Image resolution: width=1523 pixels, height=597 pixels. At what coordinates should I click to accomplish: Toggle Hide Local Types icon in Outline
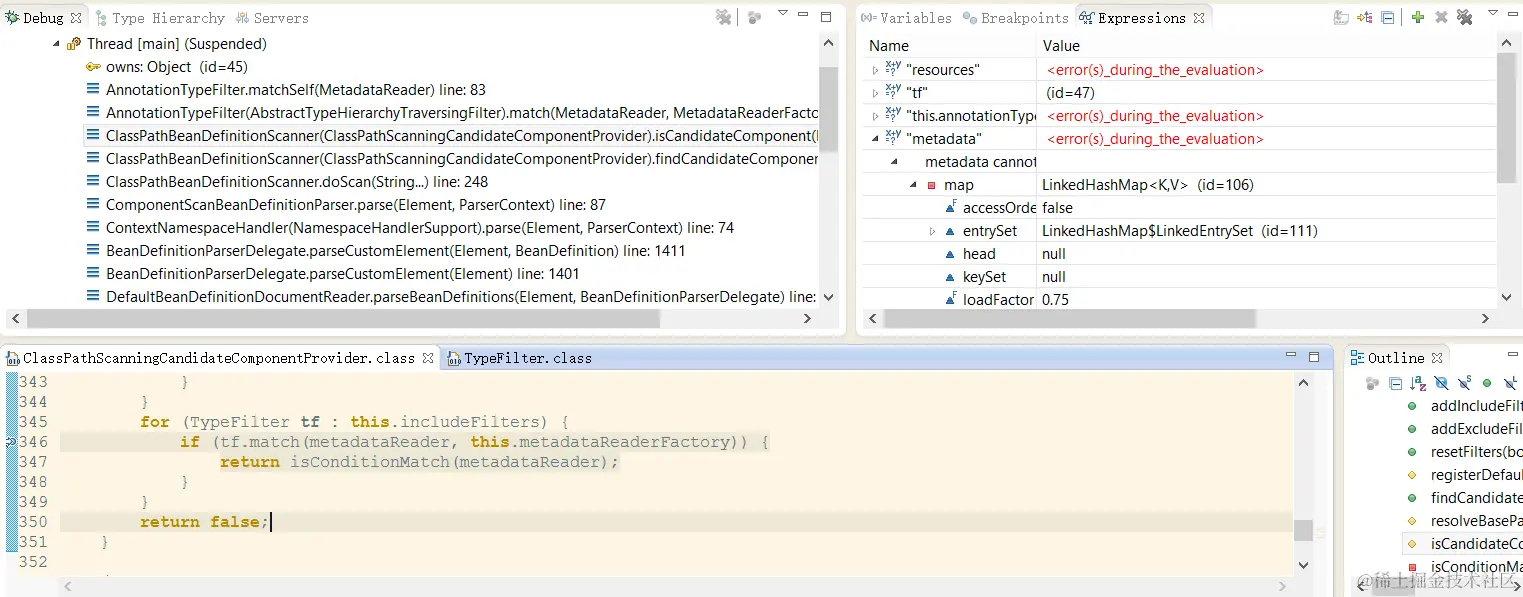point(1511,383)
